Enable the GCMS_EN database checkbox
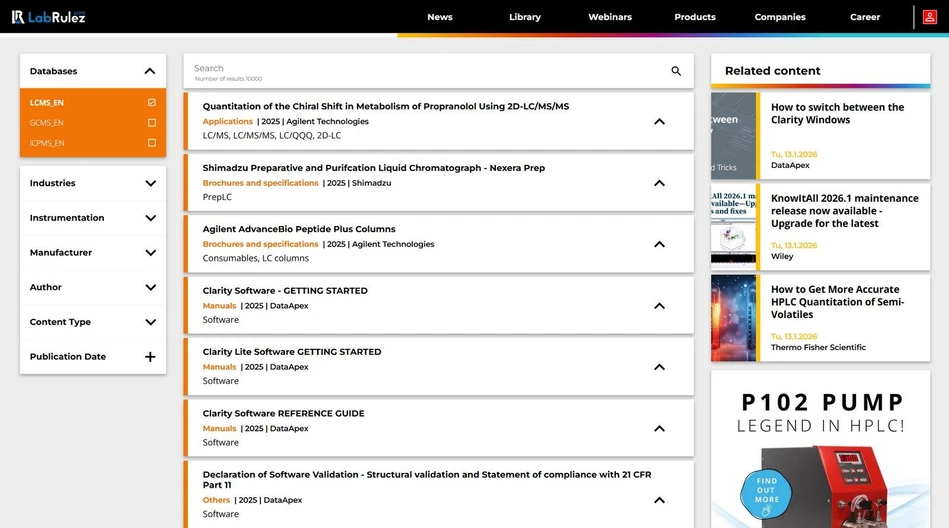Image resolution: width=949 pixels, height=528 pixels. [151, 123]
